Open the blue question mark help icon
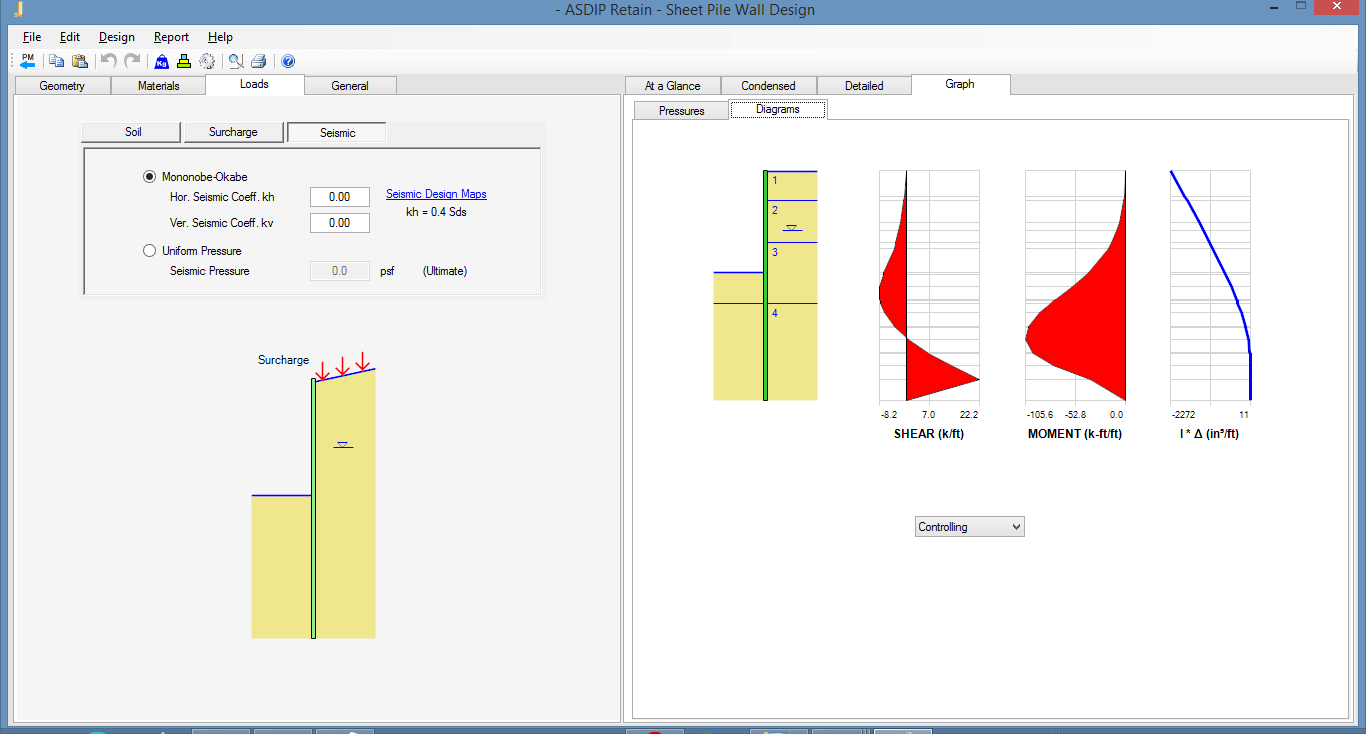The width and height of the screenshot is (1366, 734). (288, 61)
